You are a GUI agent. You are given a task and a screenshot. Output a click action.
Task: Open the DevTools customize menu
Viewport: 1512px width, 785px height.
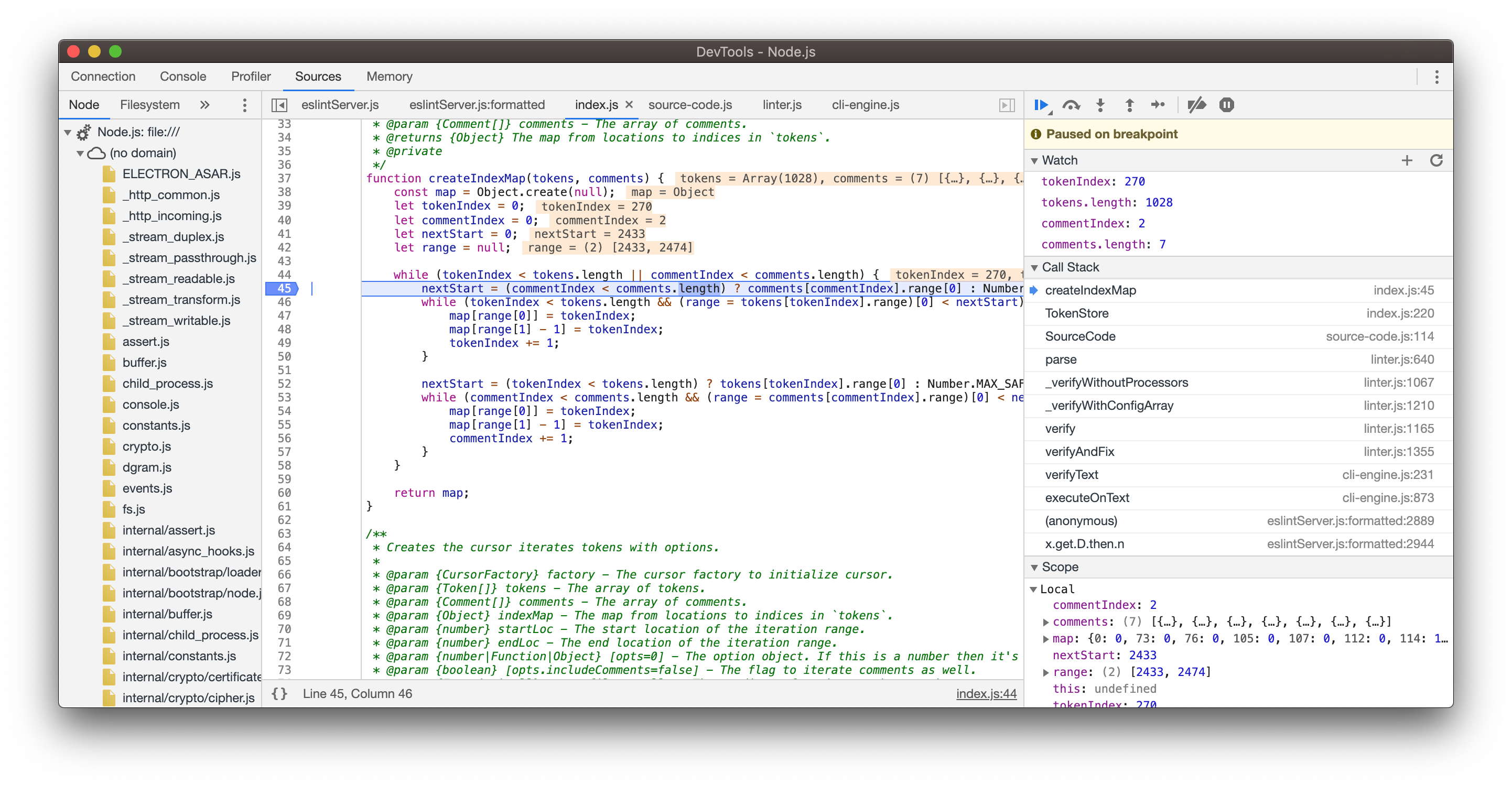pos(1437,77)
